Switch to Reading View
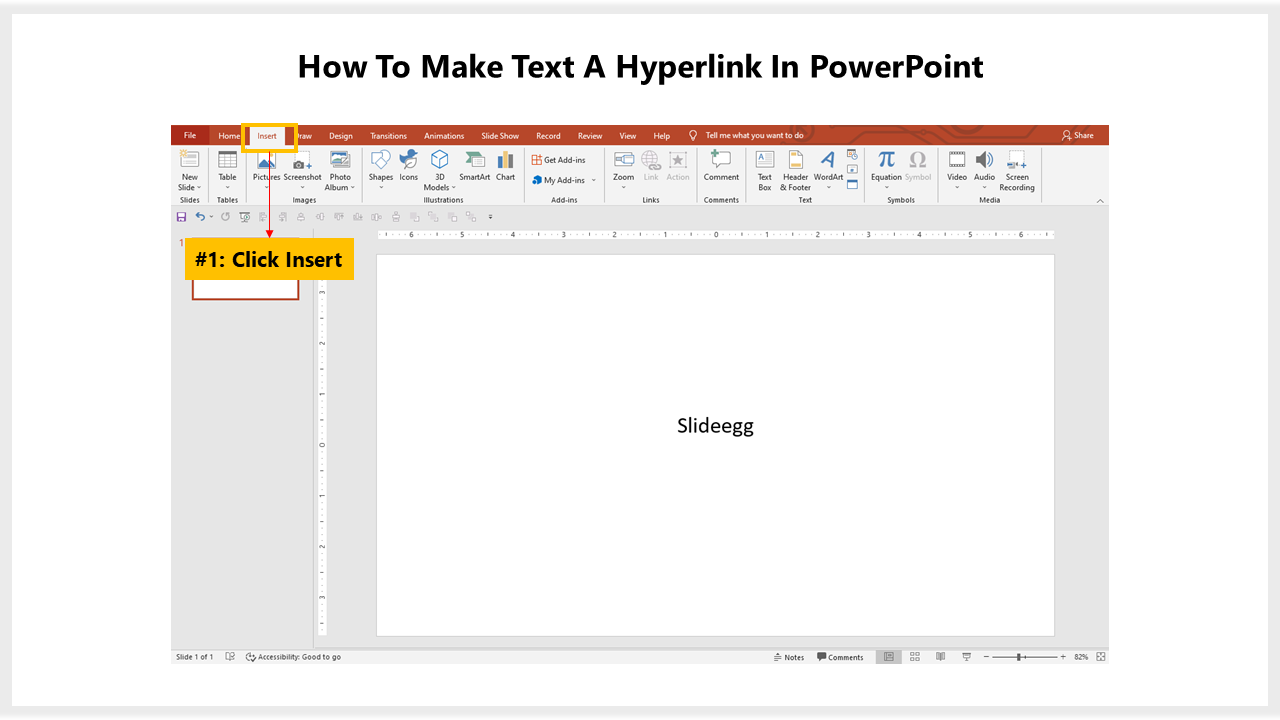Viewport: 1280px width, 720px height. tap(941, 657)
